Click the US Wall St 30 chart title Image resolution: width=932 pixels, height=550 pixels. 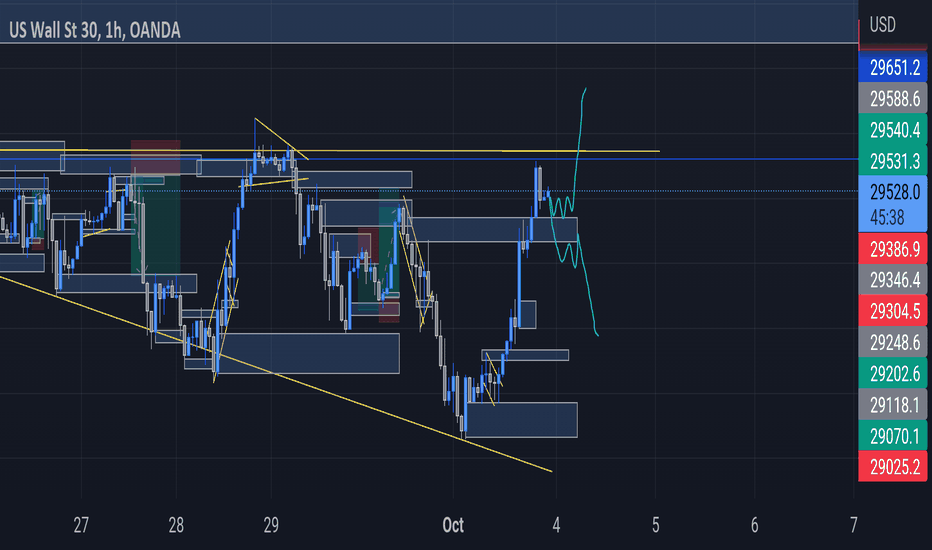pos(95,30)
